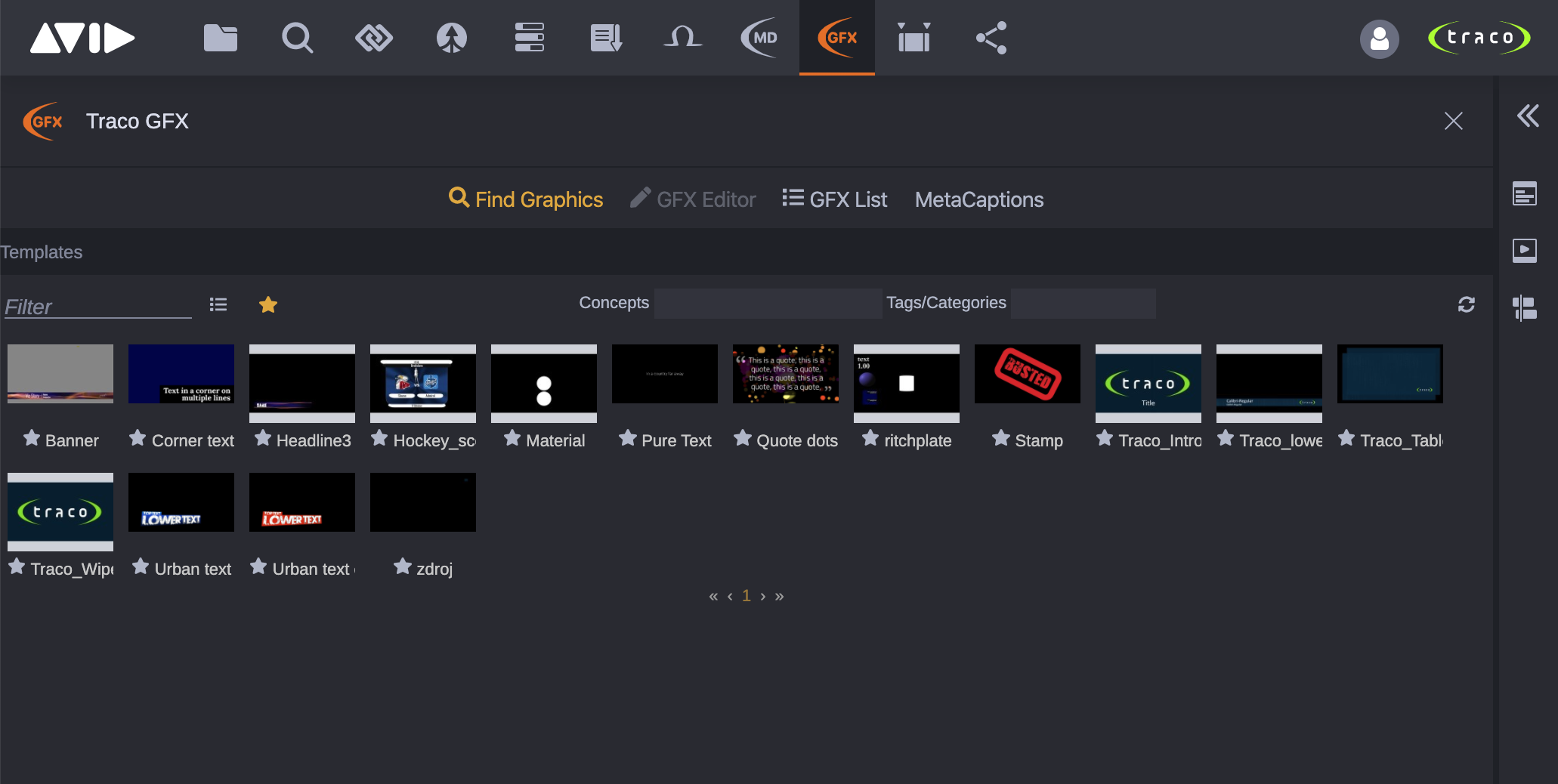Open the text panel icon in right sidebar
1558x784 pixels.
(1525, 194)
